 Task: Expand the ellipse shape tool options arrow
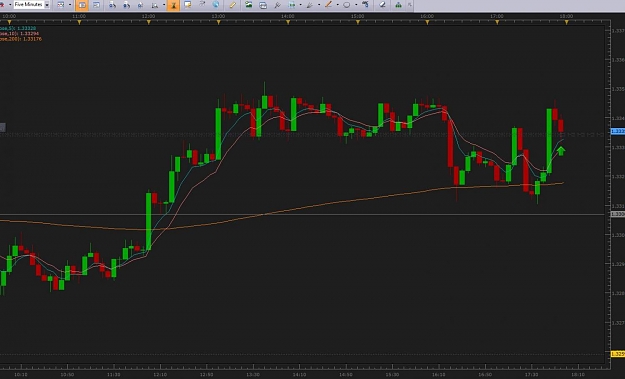tap(356, 5)
